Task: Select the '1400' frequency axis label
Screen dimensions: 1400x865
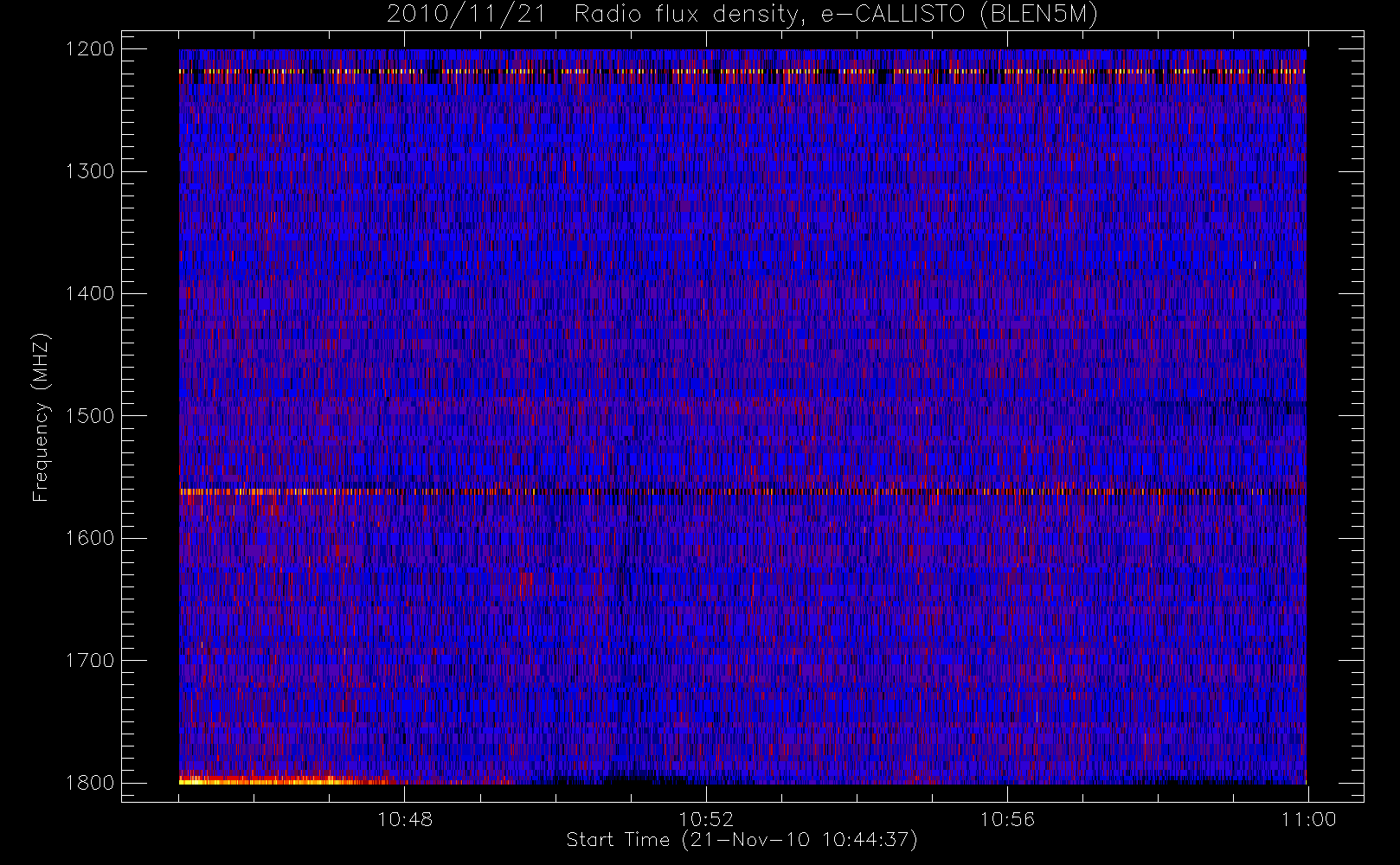Action: coord(90,294)
